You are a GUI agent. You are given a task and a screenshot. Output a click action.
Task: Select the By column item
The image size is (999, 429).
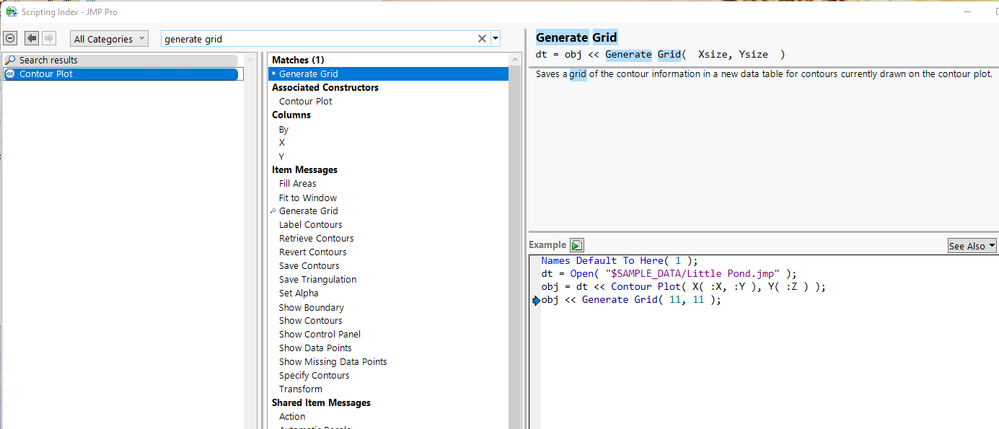[284, 129]
